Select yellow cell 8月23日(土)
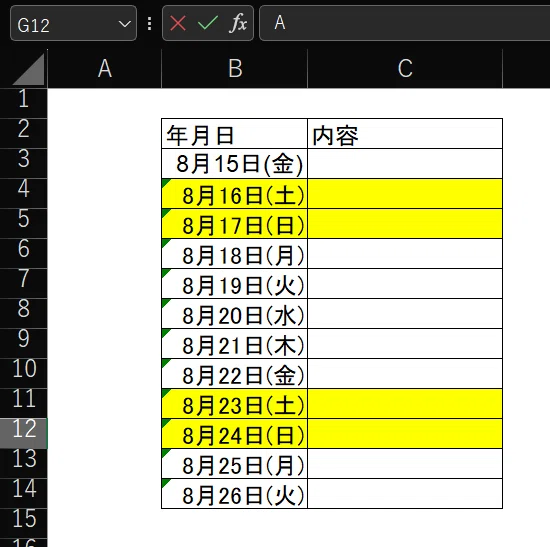This screenshot has height=547, width=550. [234, 403]
